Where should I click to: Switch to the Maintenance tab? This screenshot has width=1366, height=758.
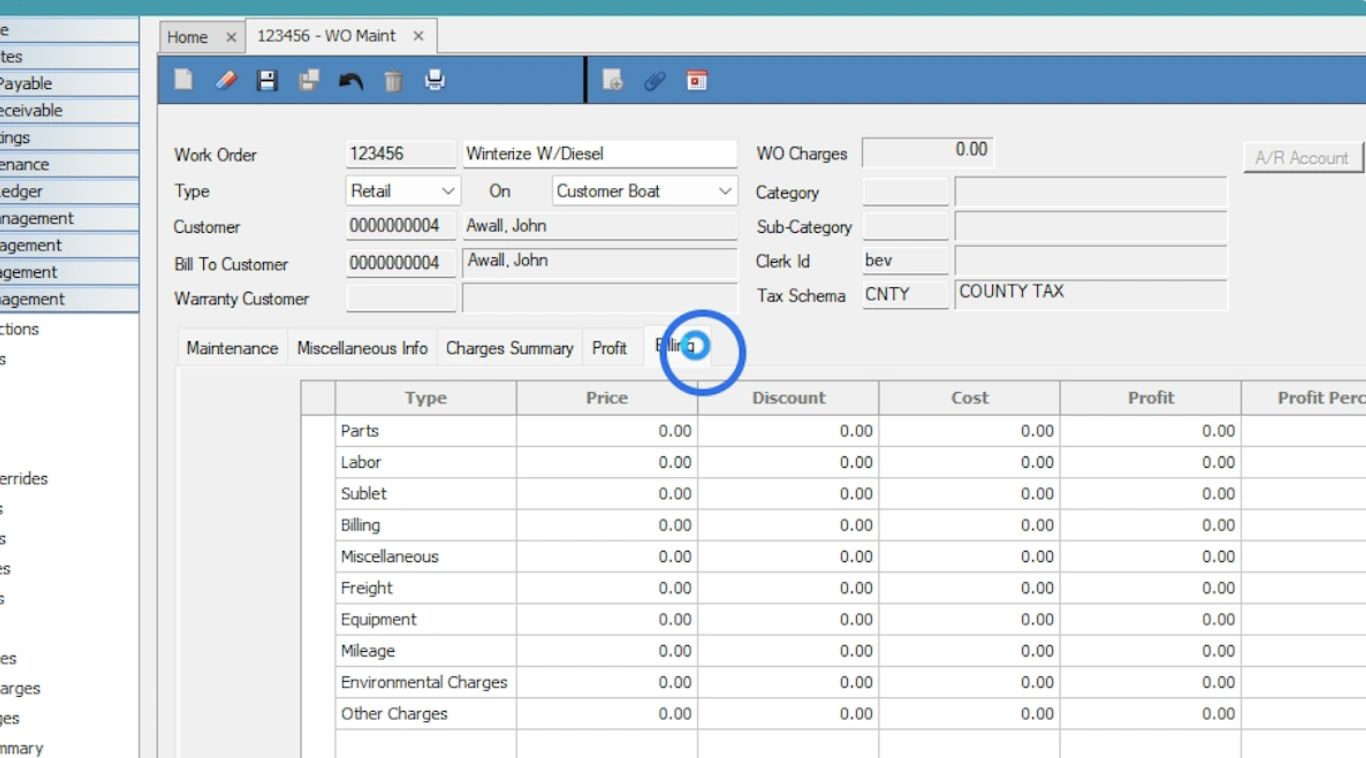point(232,348)
